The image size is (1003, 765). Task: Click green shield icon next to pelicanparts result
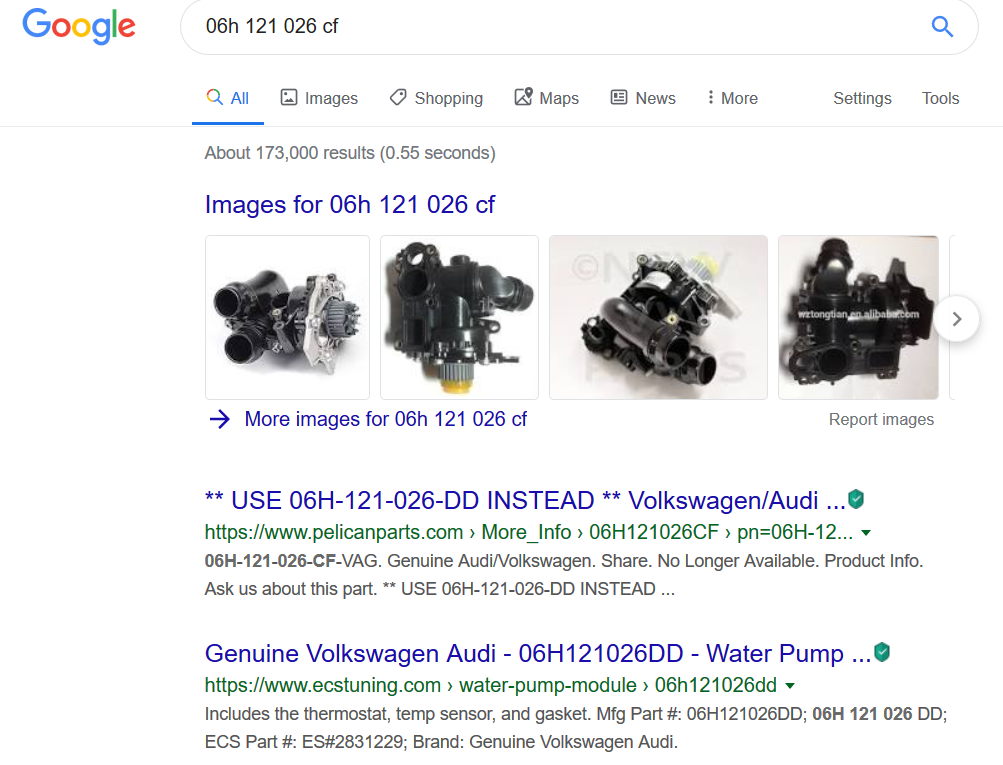pos(856,499)
